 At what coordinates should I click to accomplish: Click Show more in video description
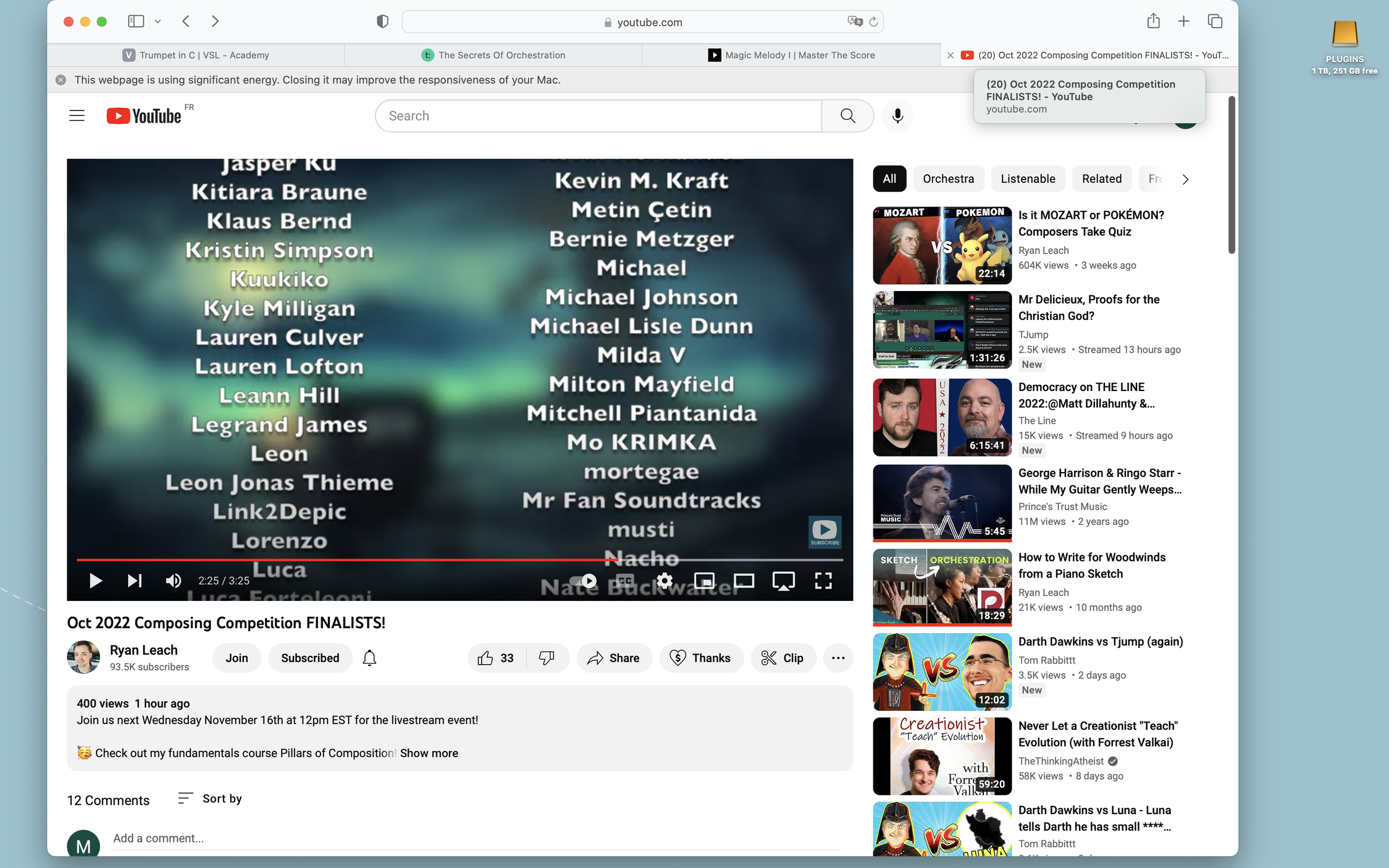(429, 753)
